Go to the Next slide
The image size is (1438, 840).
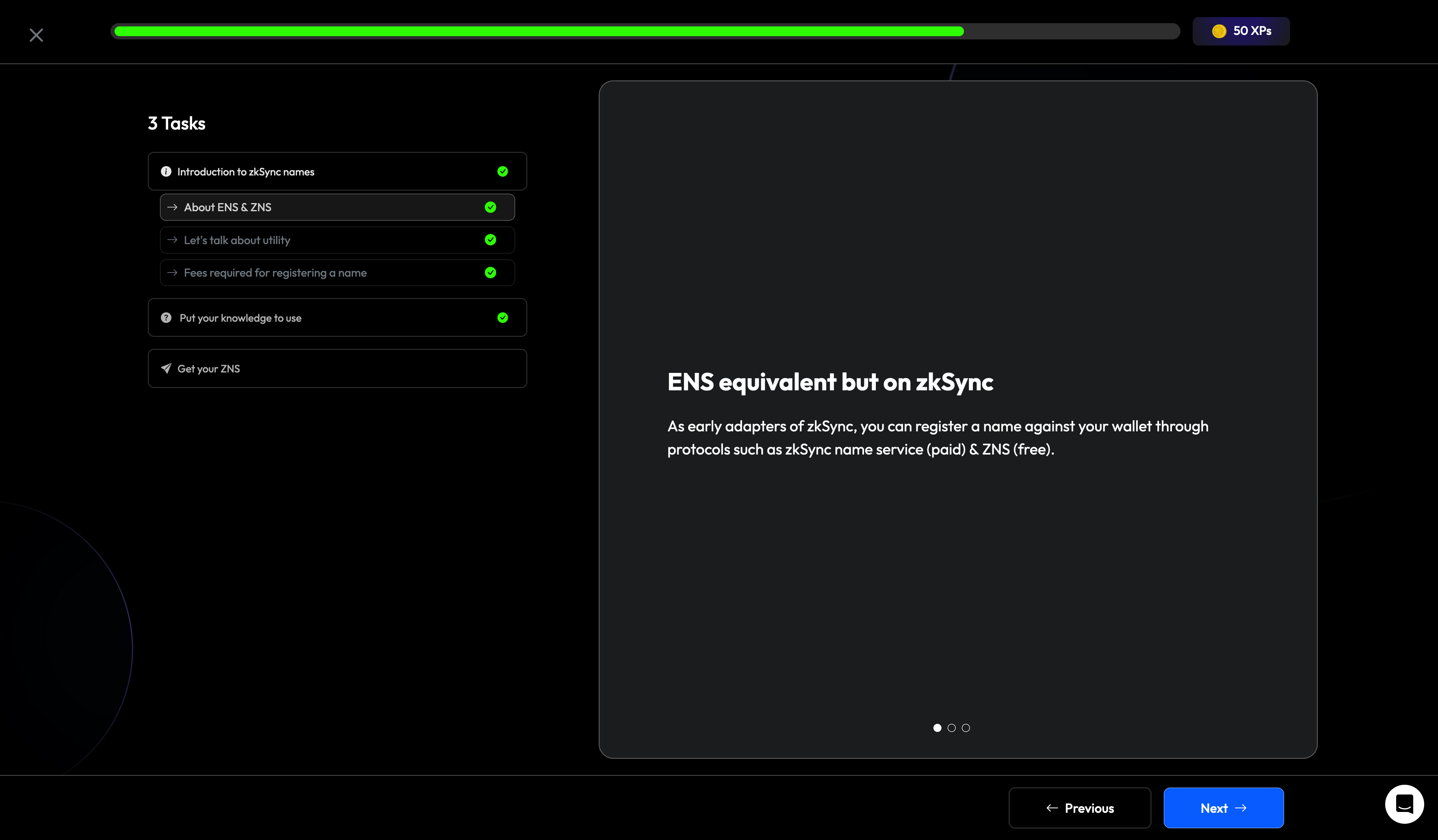[x=1223, y=808]
